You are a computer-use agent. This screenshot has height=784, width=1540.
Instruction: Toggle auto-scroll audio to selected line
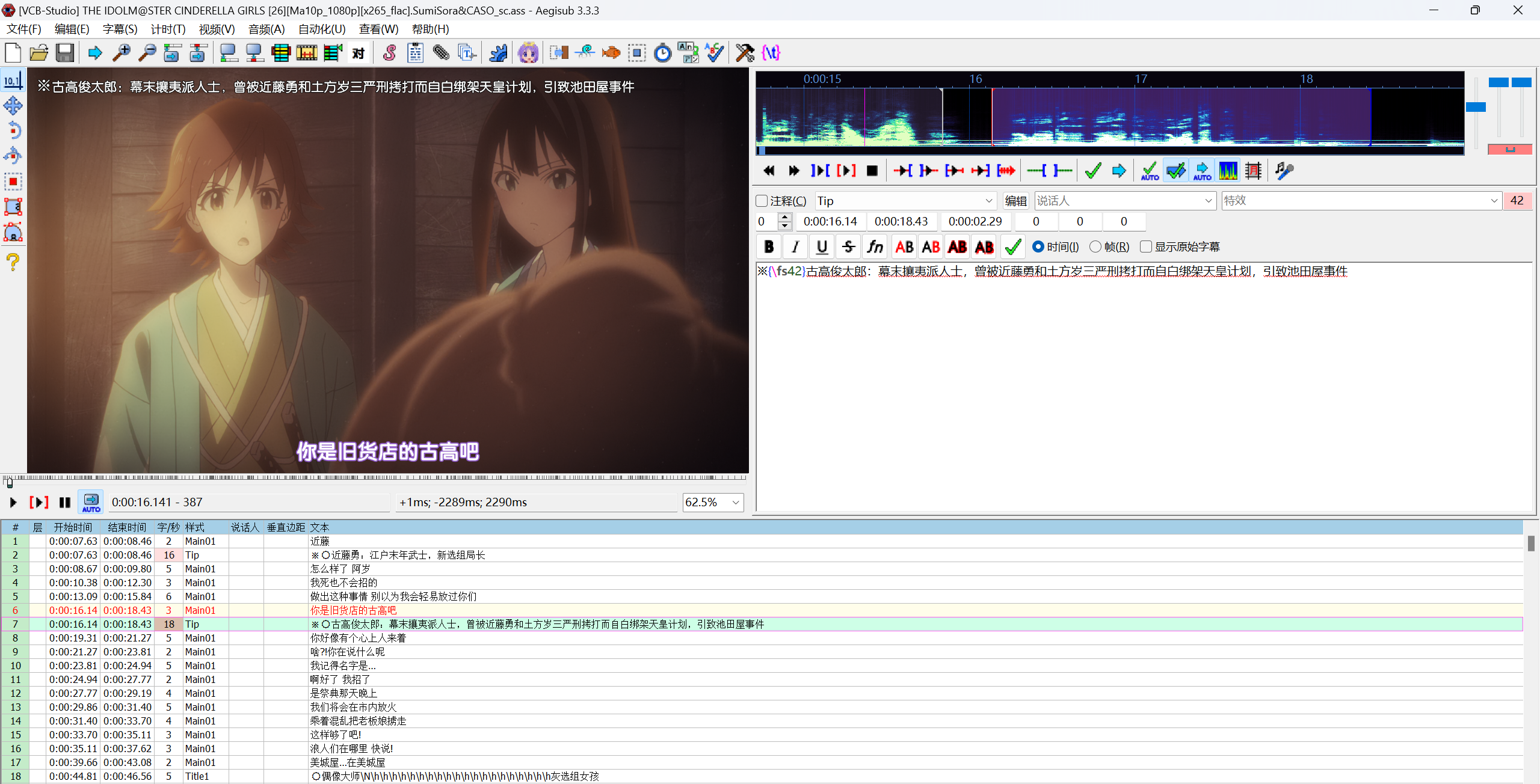click(x=1202, y=171)
